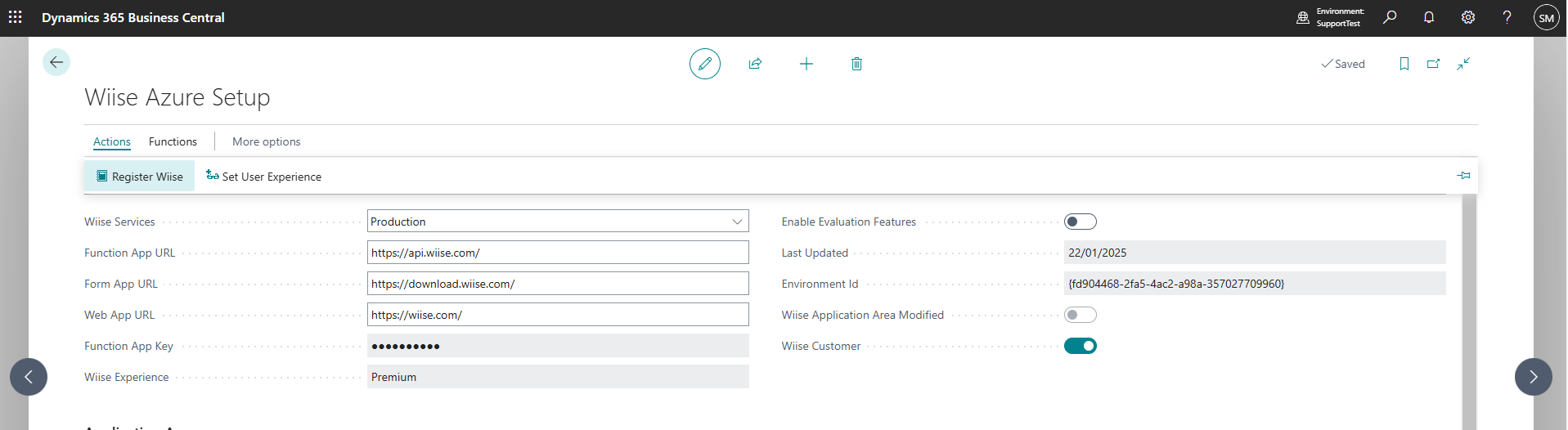Select the Actions tab

[x=112, y=141]
